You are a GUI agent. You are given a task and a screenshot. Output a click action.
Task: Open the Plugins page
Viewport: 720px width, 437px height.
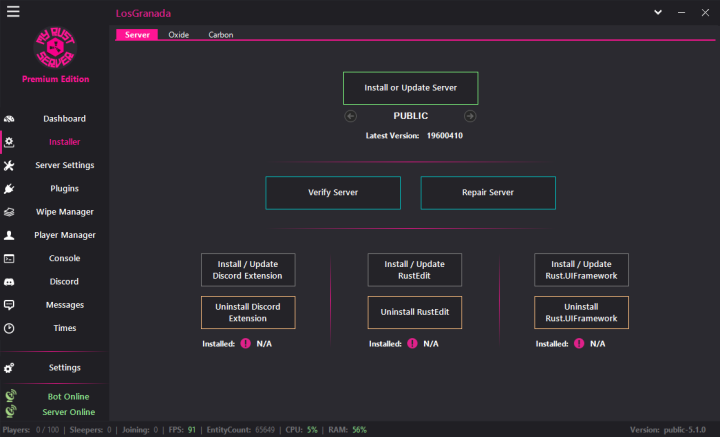coord(64,189)
